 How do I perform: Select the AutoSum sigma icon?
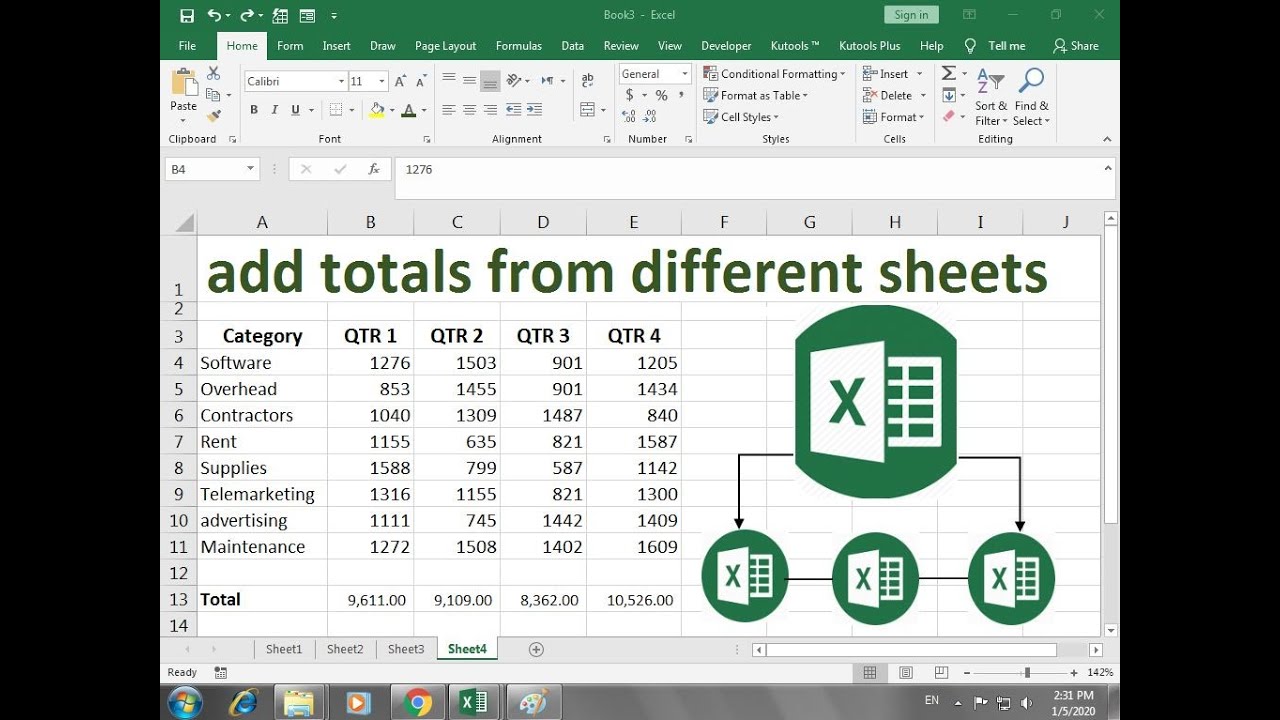(949, 73)
